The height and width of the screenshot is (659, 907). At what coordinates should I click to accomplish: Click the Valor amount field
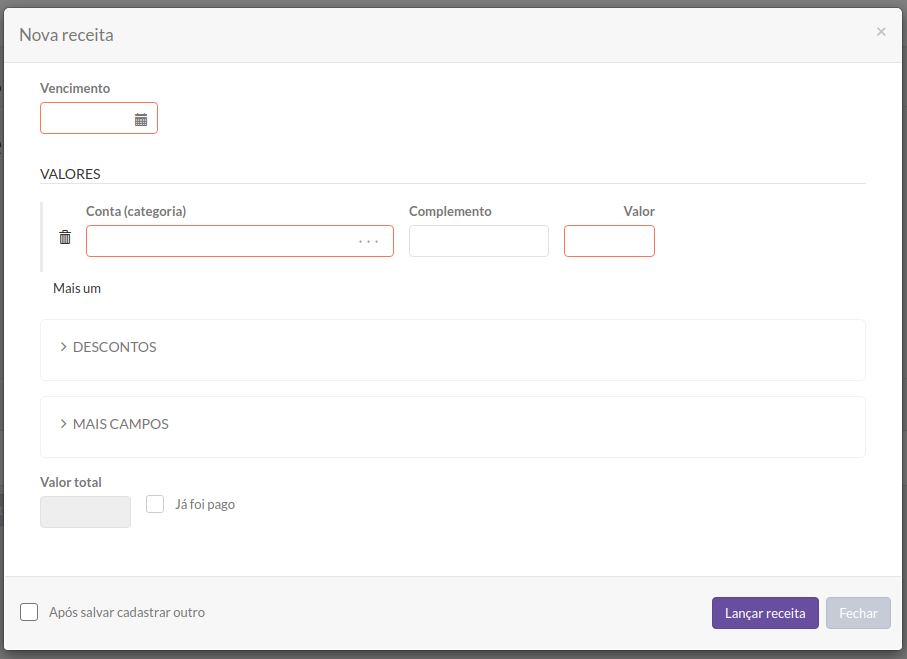coord(609,241)
